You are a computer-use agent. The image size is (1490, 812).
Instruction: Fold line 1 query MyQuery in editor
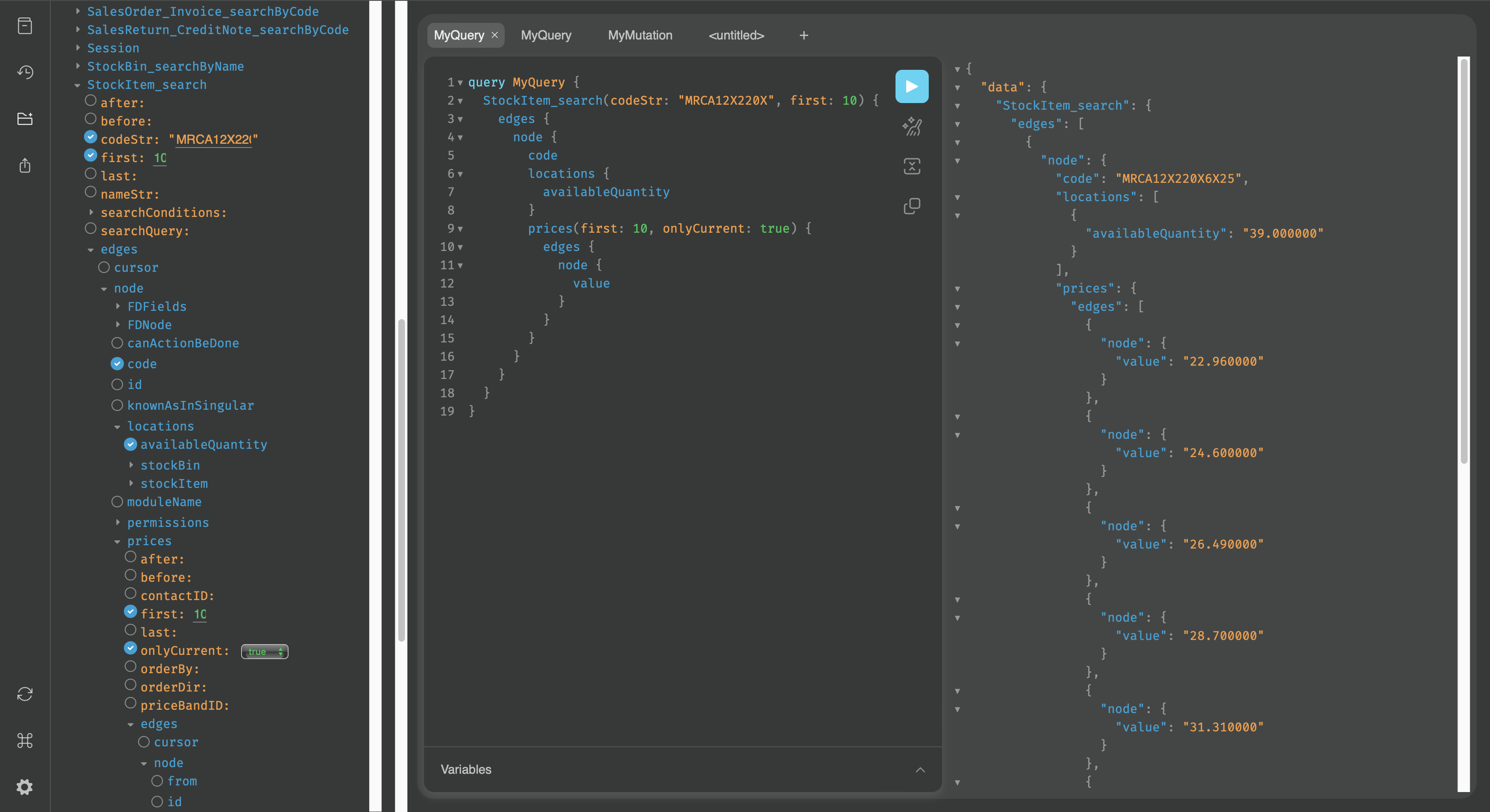pyautogui.click(x=460, y=83)
